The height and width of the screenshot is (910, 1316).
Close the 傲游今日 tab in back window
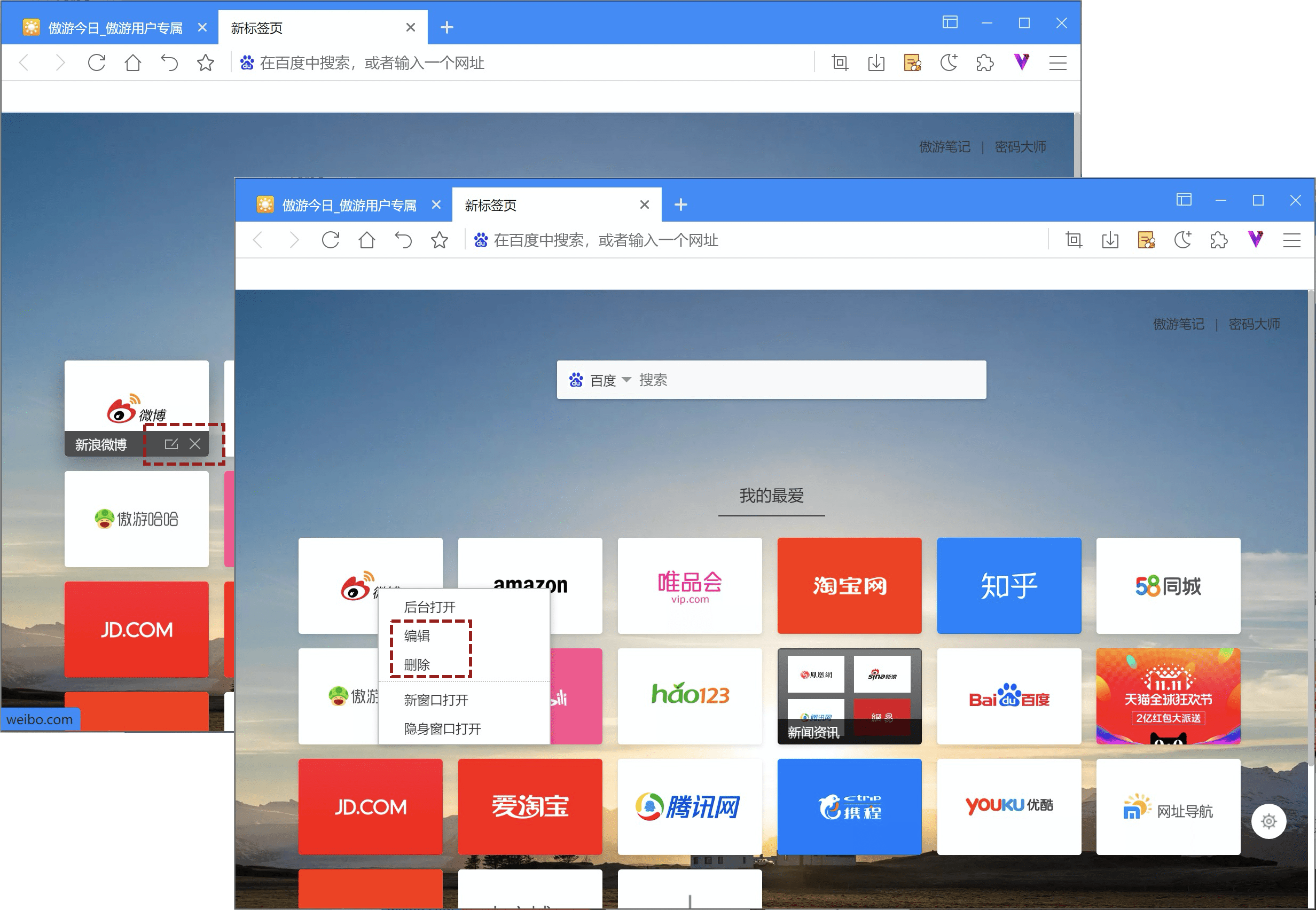[202, 27]
